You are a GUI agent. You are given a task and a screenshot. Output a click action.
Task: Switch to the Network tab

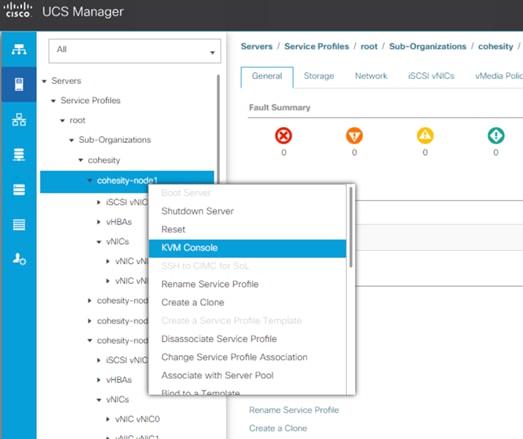click(x=371, y=76)
